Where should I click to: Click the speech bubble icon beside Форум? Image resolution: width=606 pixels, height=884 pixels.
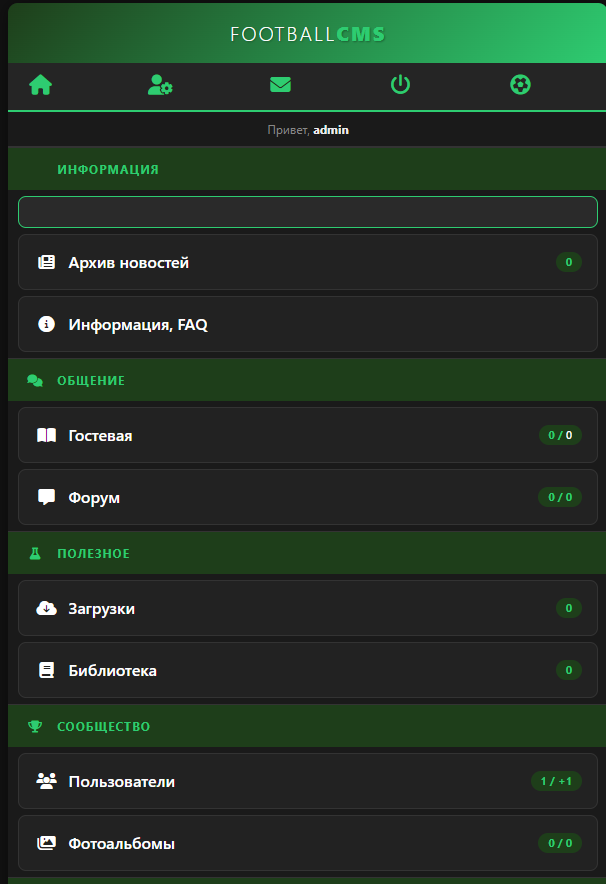(x=46, y=497)
